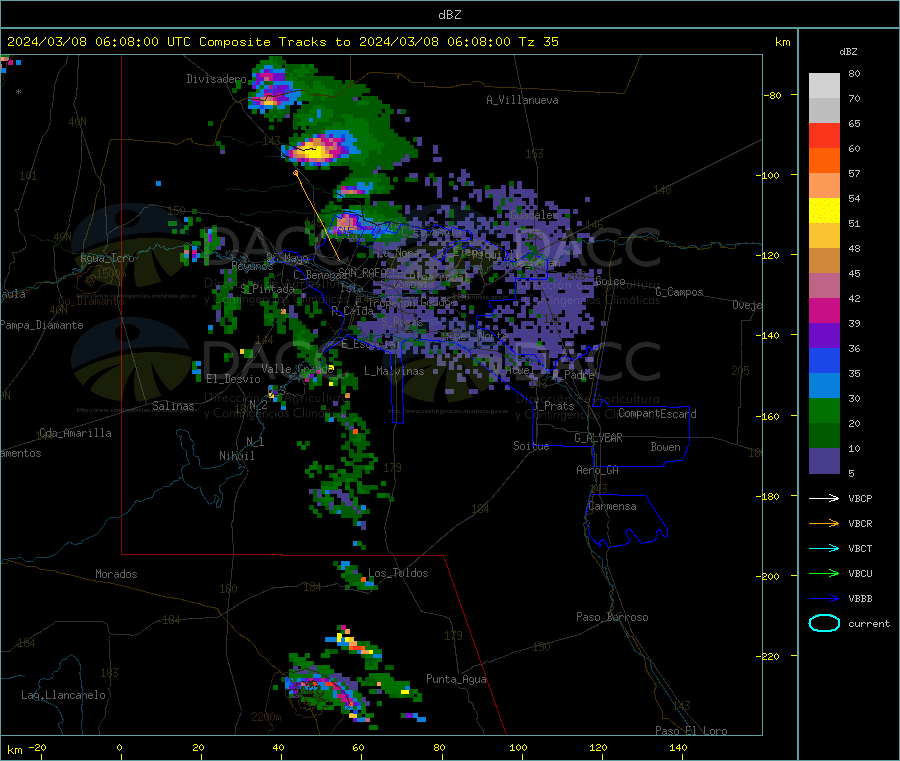Click the 'VBCP' legend label
This screenshot has width=900, height=761.
860,498
